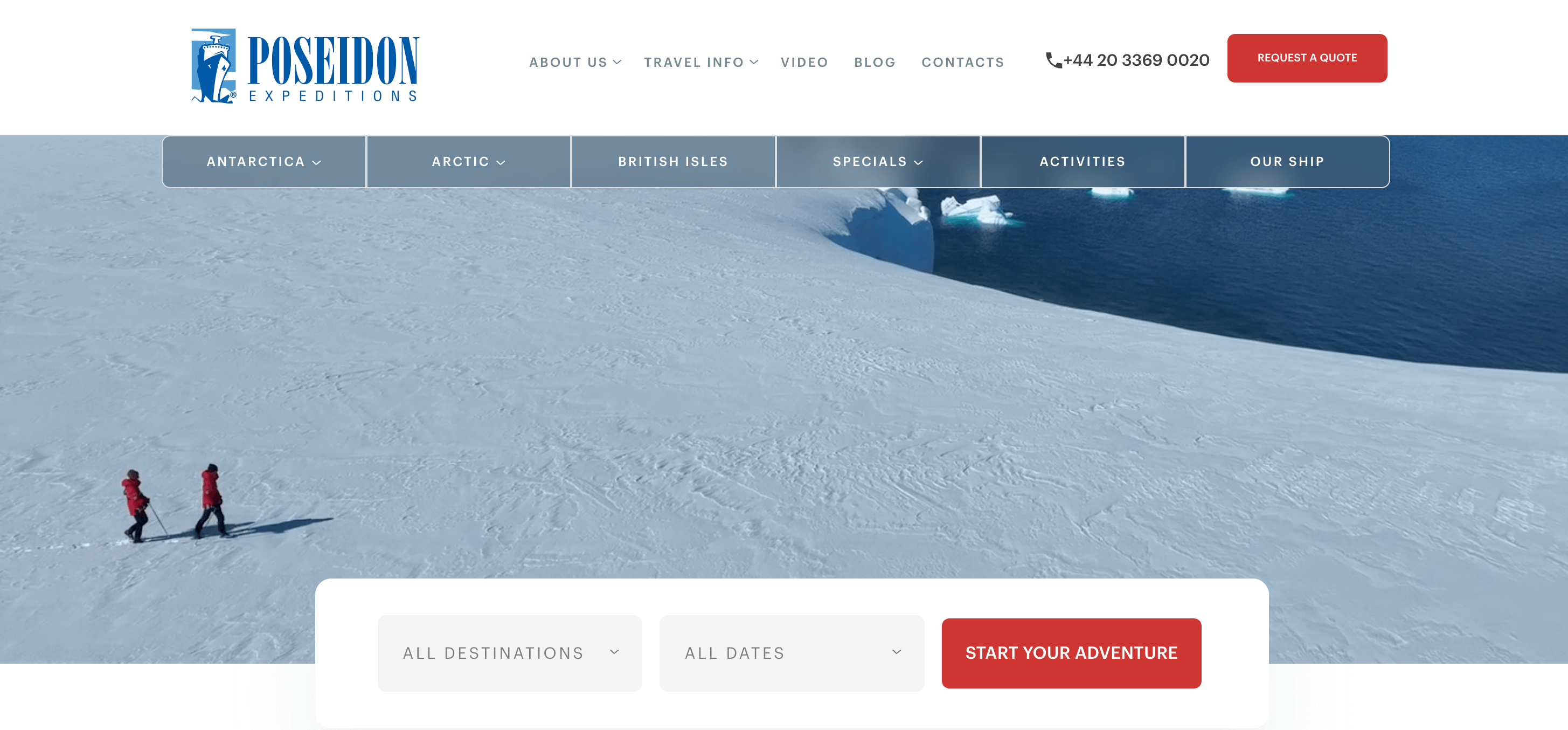Open the Video page

[x=804, y=62]
